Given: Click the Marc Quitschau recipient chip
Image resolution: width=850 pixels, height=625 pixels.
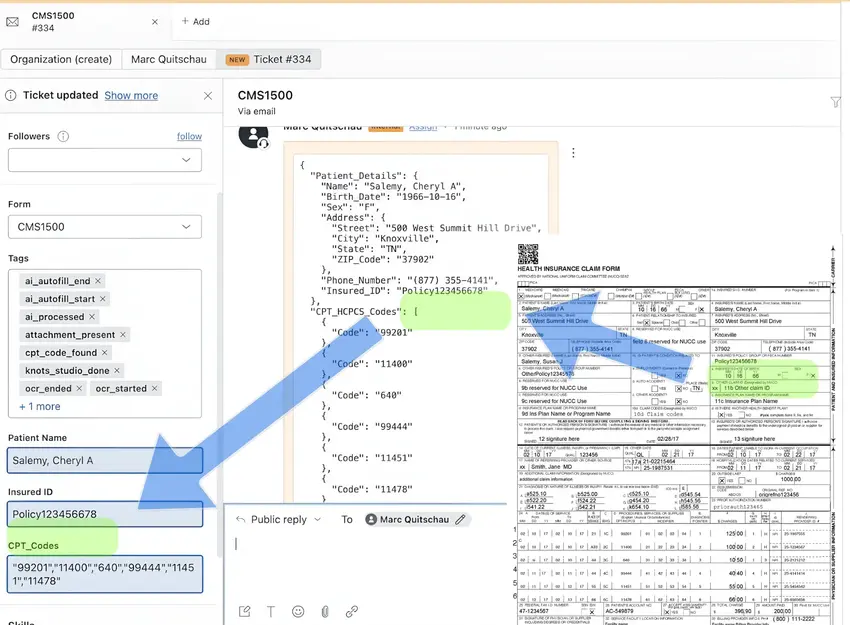Looking at the screenshot, I should pos(415,519).
